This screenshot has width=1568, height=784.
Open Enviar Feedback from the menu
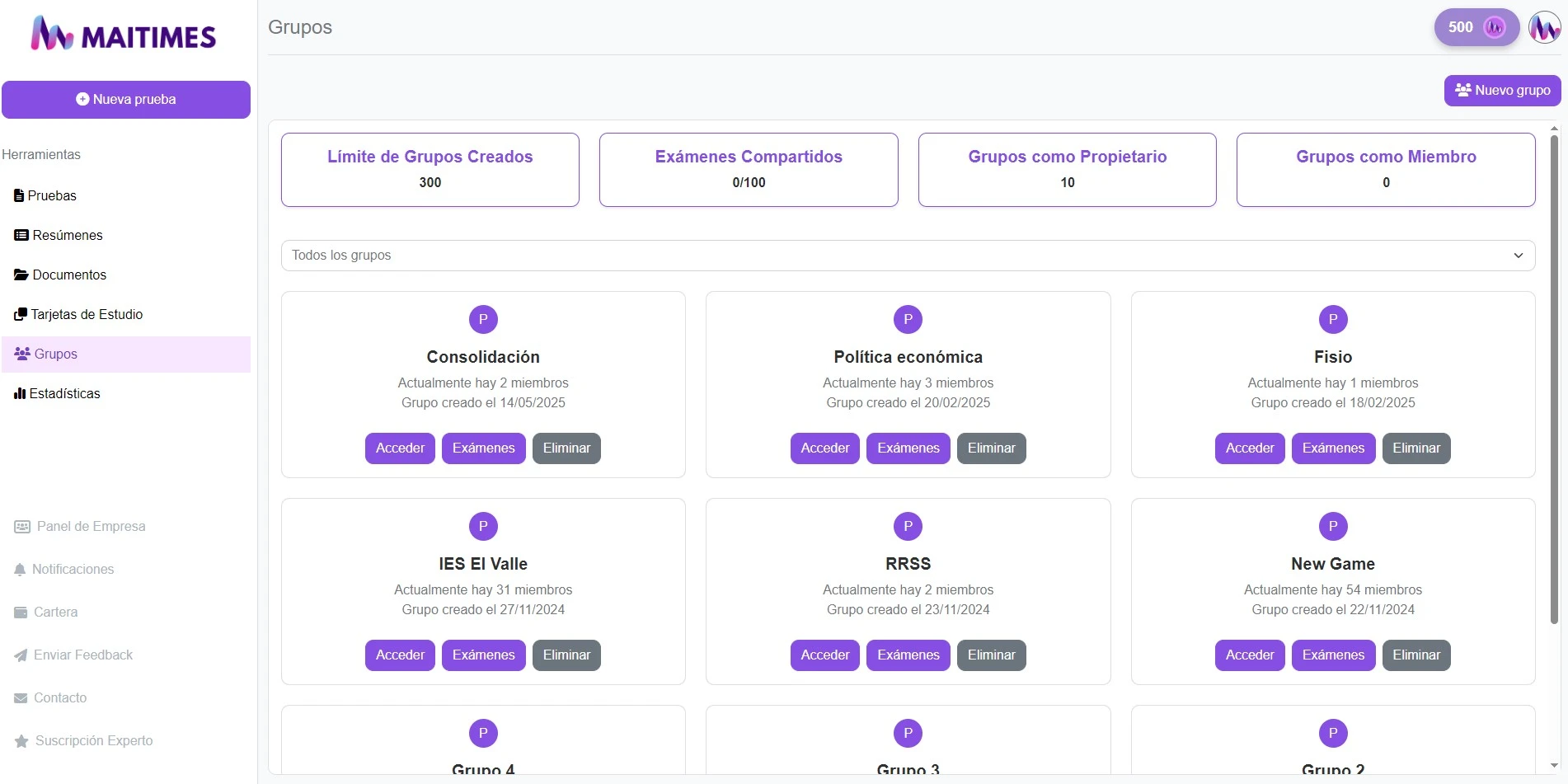tap(82, 655)
